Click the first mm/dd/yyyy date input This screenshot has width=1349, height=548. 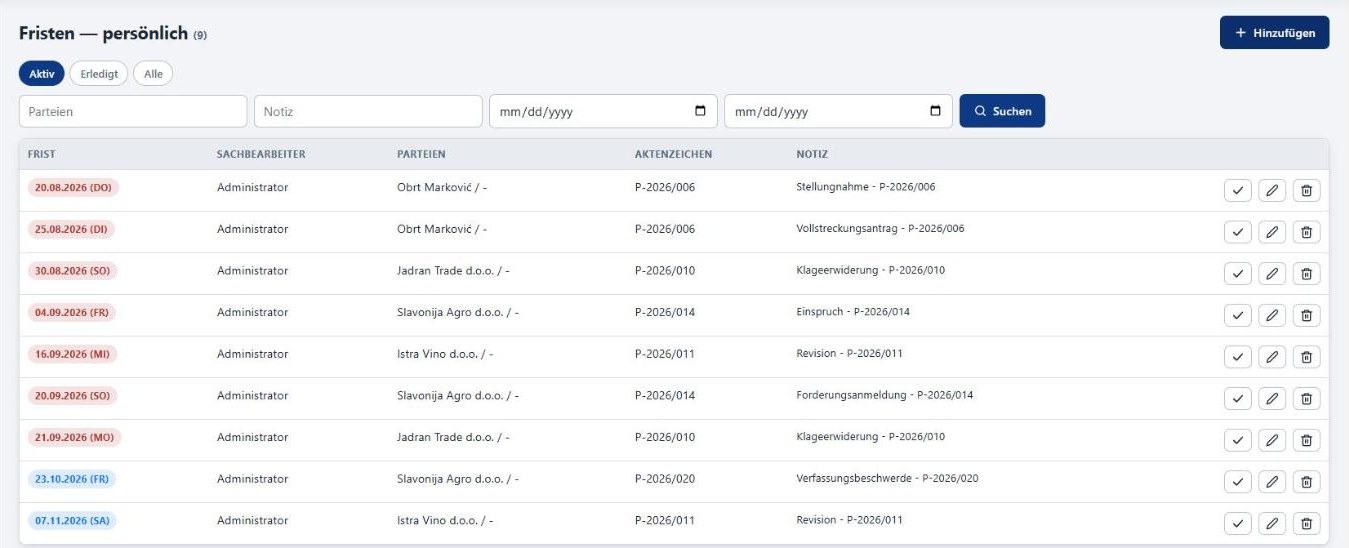pos(603,111)
